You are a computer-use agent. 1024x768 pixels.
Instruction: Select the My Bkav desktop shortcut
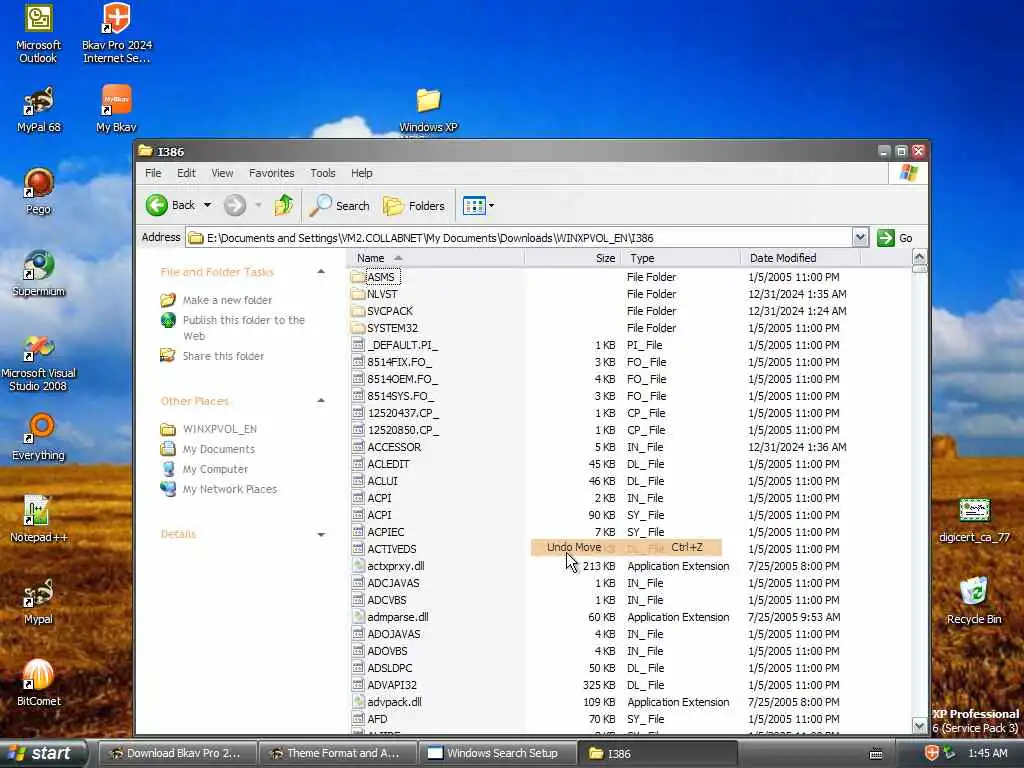pos(116,109)
